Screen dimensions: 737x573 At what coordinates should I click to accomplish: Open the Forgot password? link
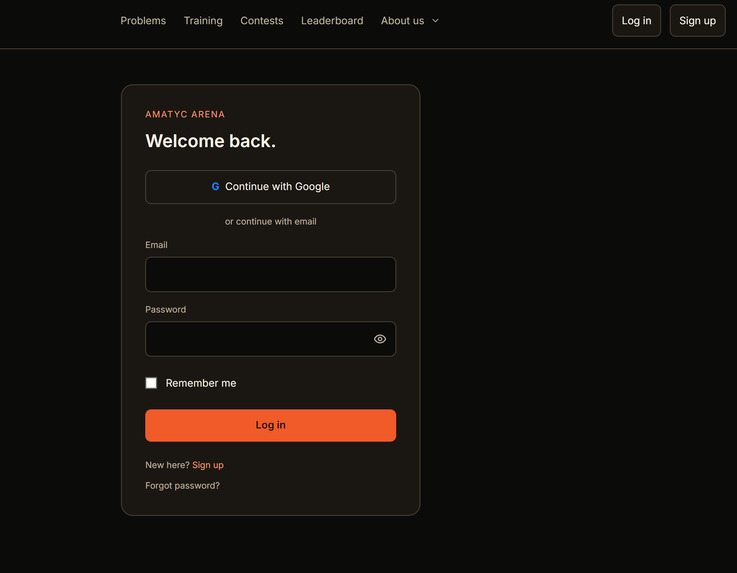point(182,486)
